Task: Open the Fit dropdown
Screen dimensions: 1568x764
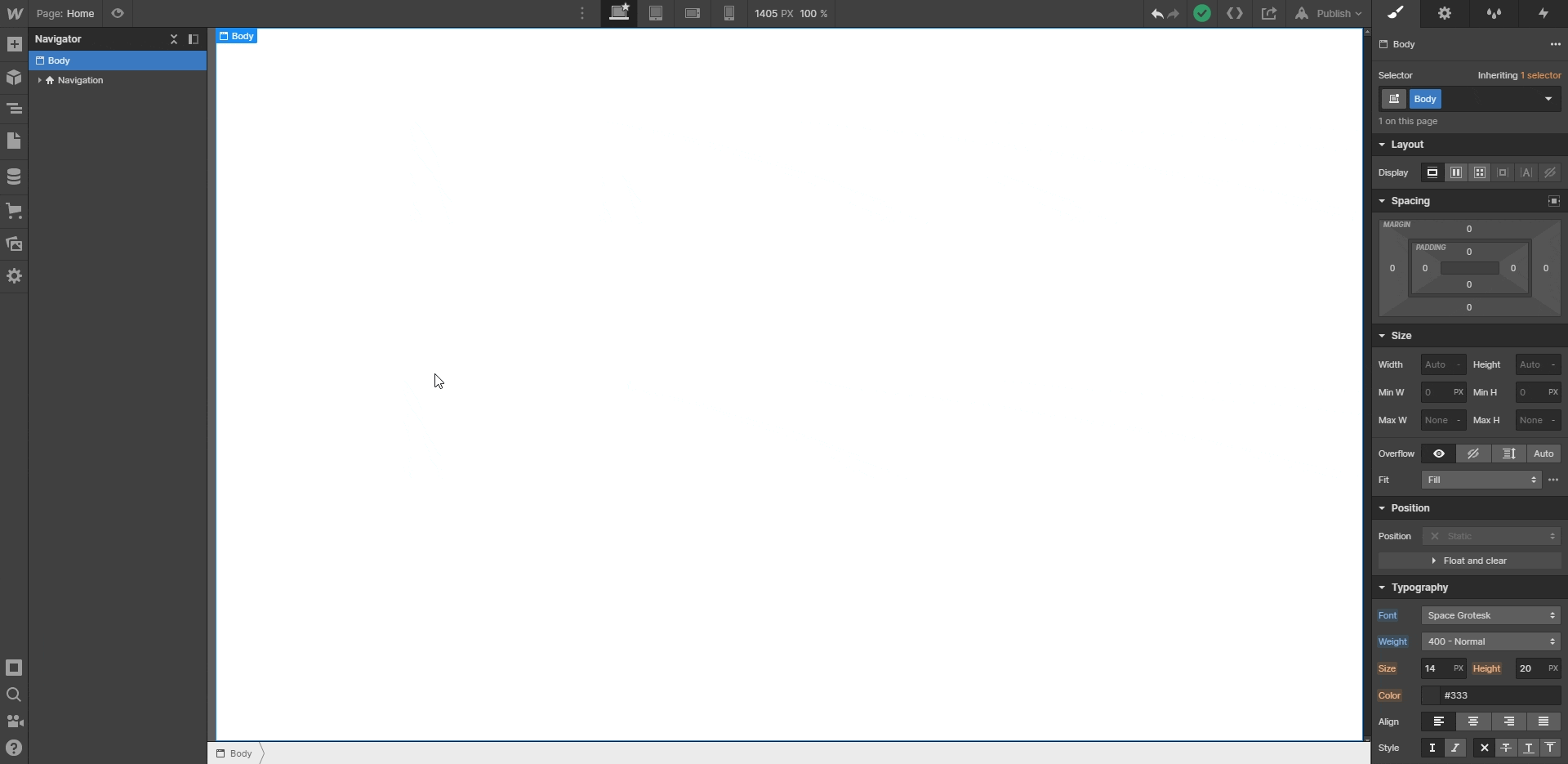Action: pos(1481,480)
